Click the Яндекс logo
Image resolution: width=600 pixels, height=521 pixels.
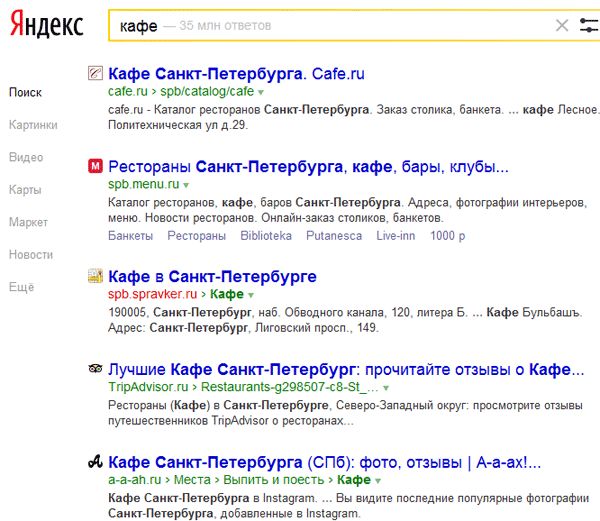point(46,24)
